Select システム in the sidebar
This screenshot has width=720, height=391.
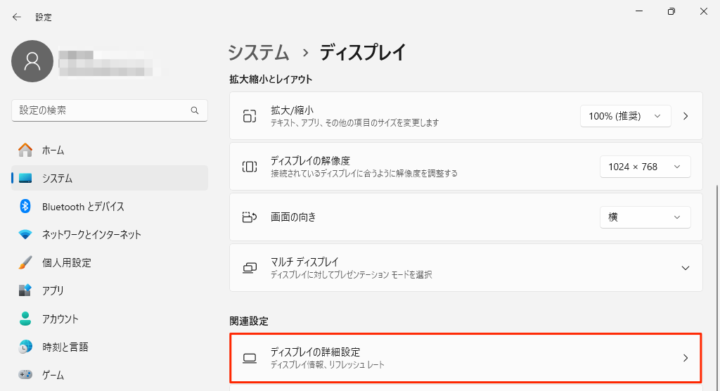[x=110, y=178]
